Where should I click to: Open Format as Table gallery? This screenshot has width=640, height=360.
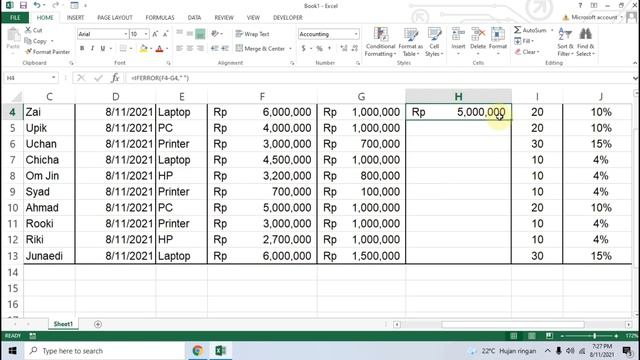coord(411,42)
